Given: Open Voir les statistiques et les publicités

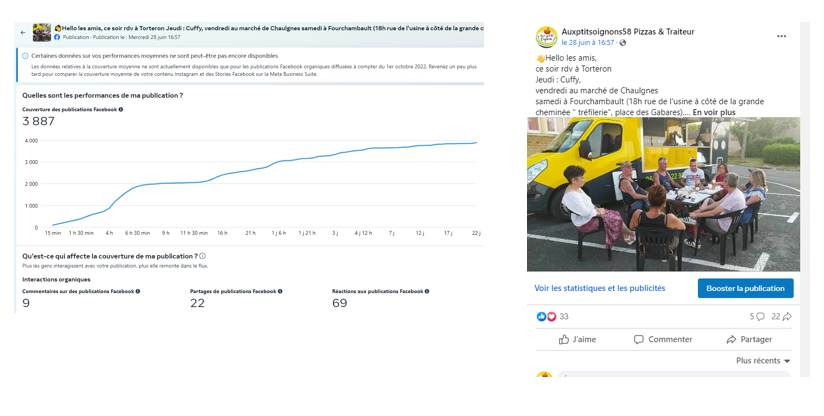Looking at the screenshot, I should pyautogui.click(x=599, y=288).
